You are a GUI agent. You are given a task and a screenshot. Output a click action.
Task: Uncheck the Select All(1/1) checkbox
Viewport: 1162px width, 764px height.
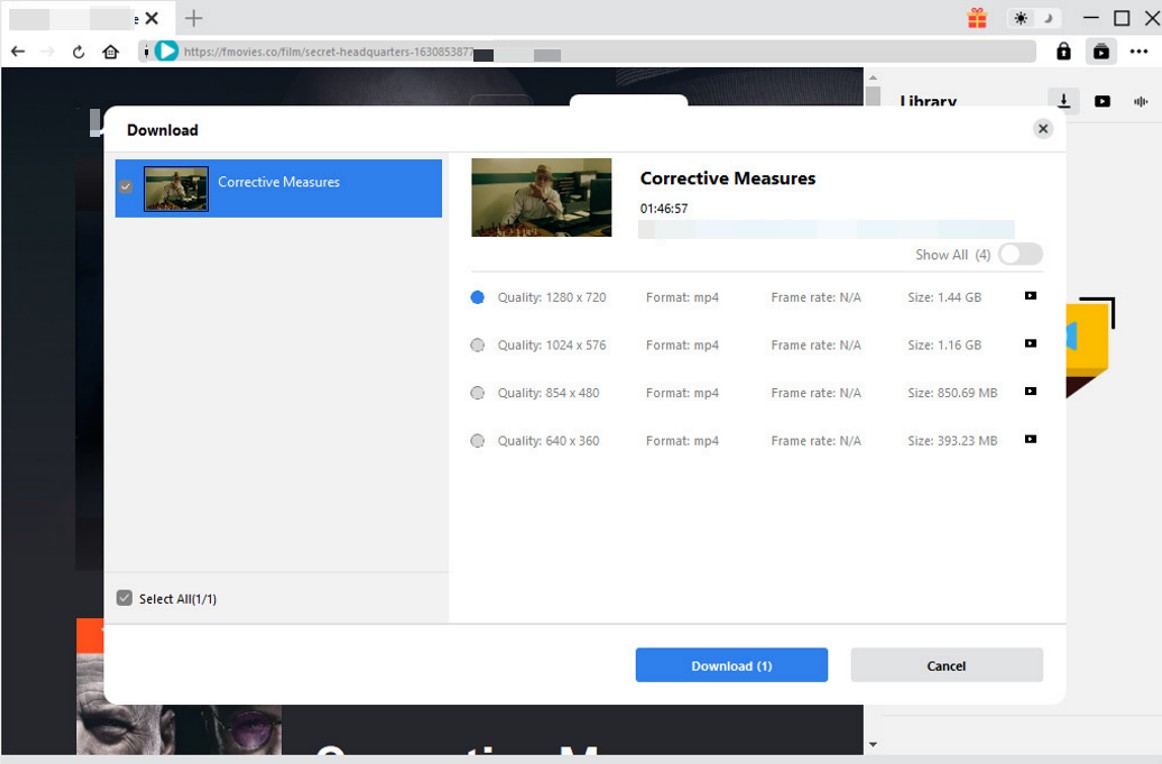[x=124, y=597]
